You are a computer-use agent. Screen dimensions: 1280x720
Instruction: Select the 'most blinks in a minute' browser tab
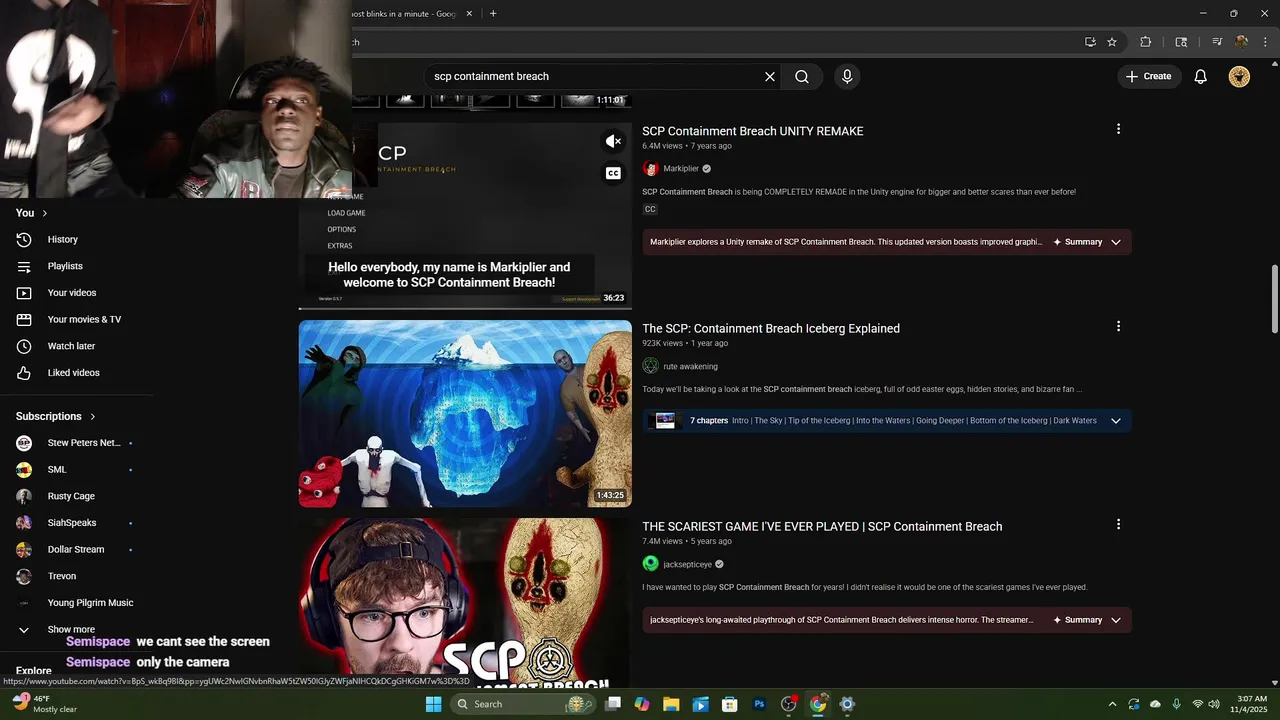coord(405,14)
